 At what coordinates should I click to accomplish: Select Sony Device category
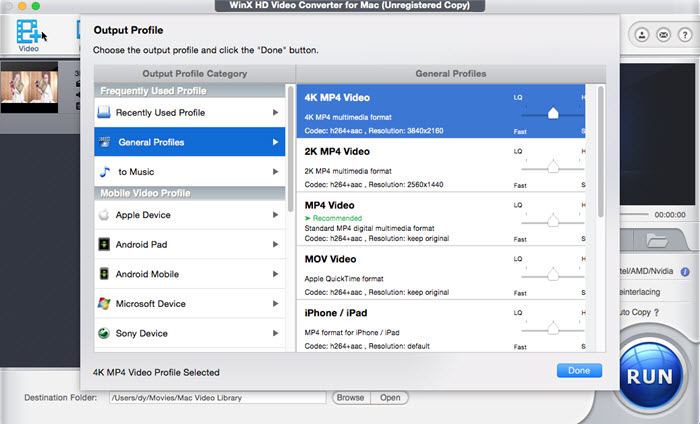(190, 333)
